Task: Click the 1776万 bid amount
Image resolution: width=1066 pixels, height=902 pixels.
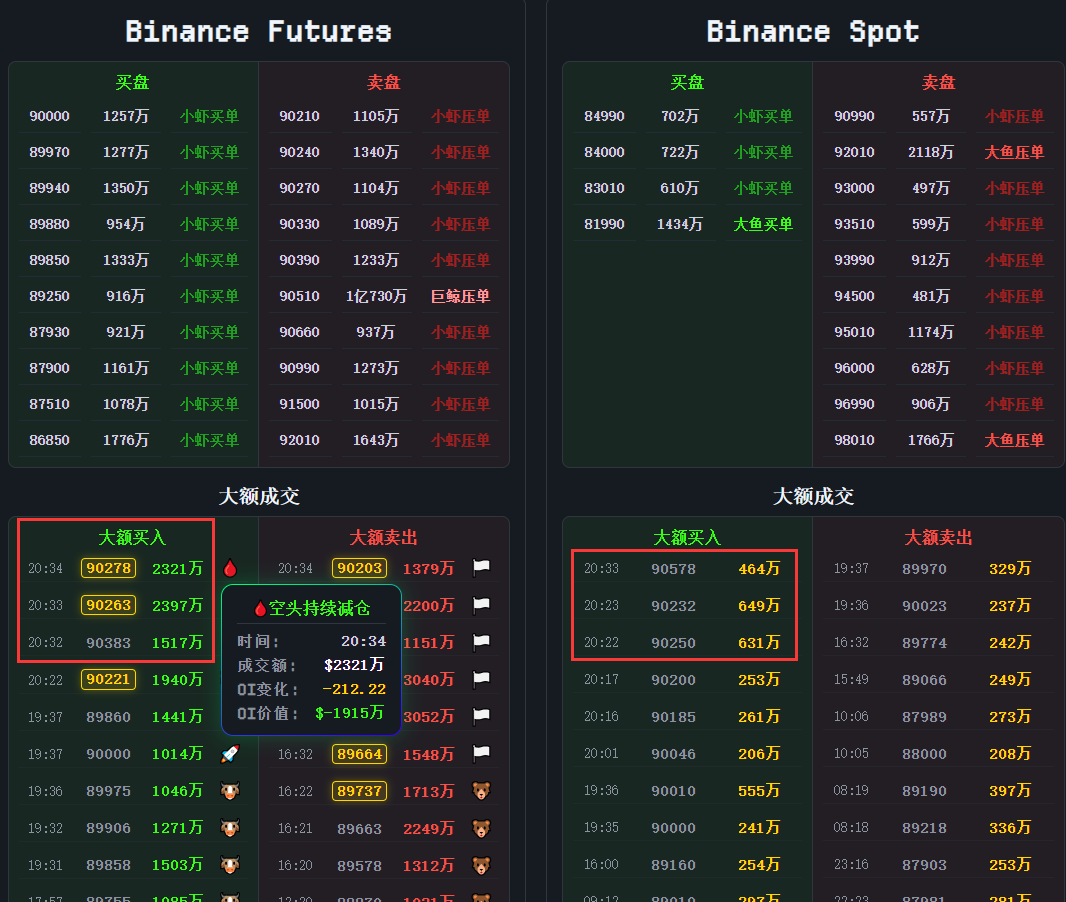Action: coord(126,440)
